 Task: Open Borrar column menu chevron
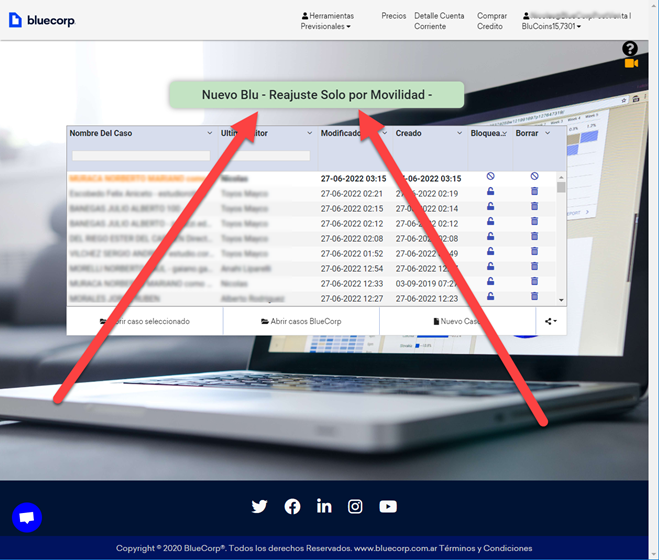(548, 133)
